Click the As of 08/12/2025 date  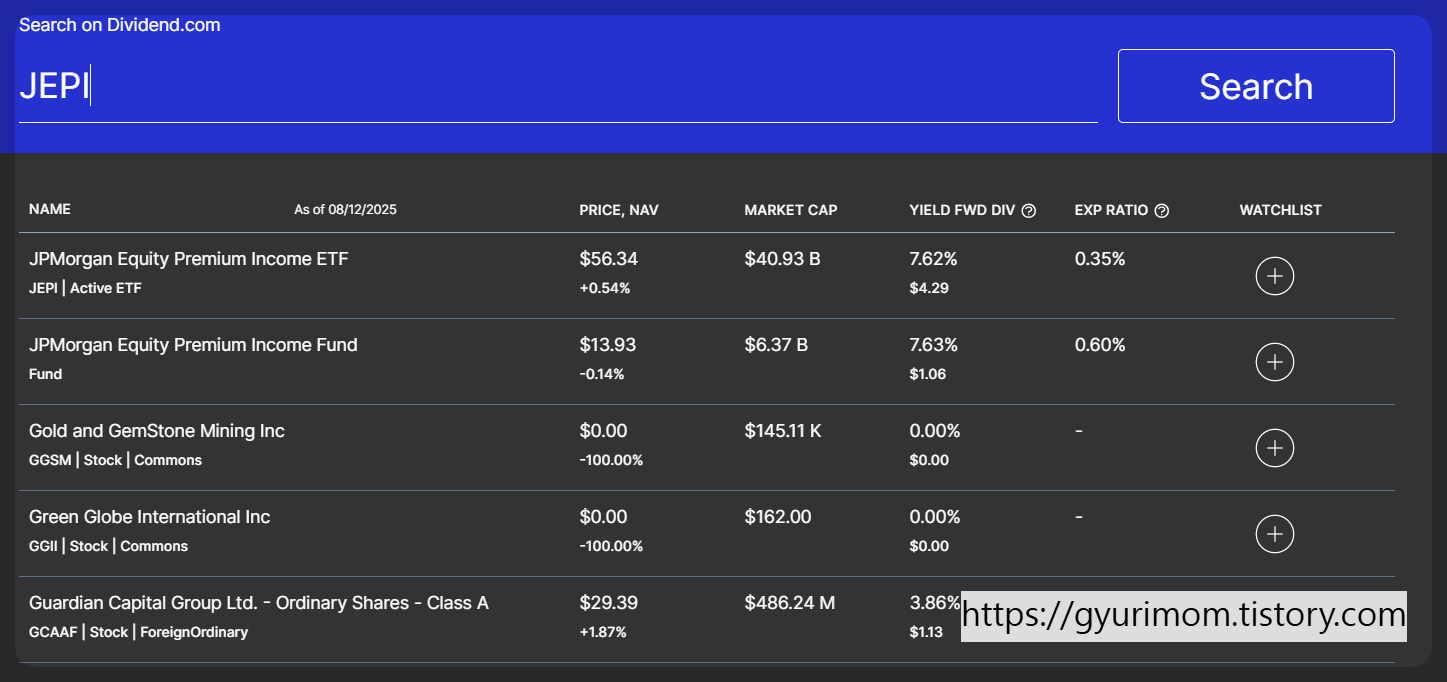pyautogui.click(x=345, y=210)
